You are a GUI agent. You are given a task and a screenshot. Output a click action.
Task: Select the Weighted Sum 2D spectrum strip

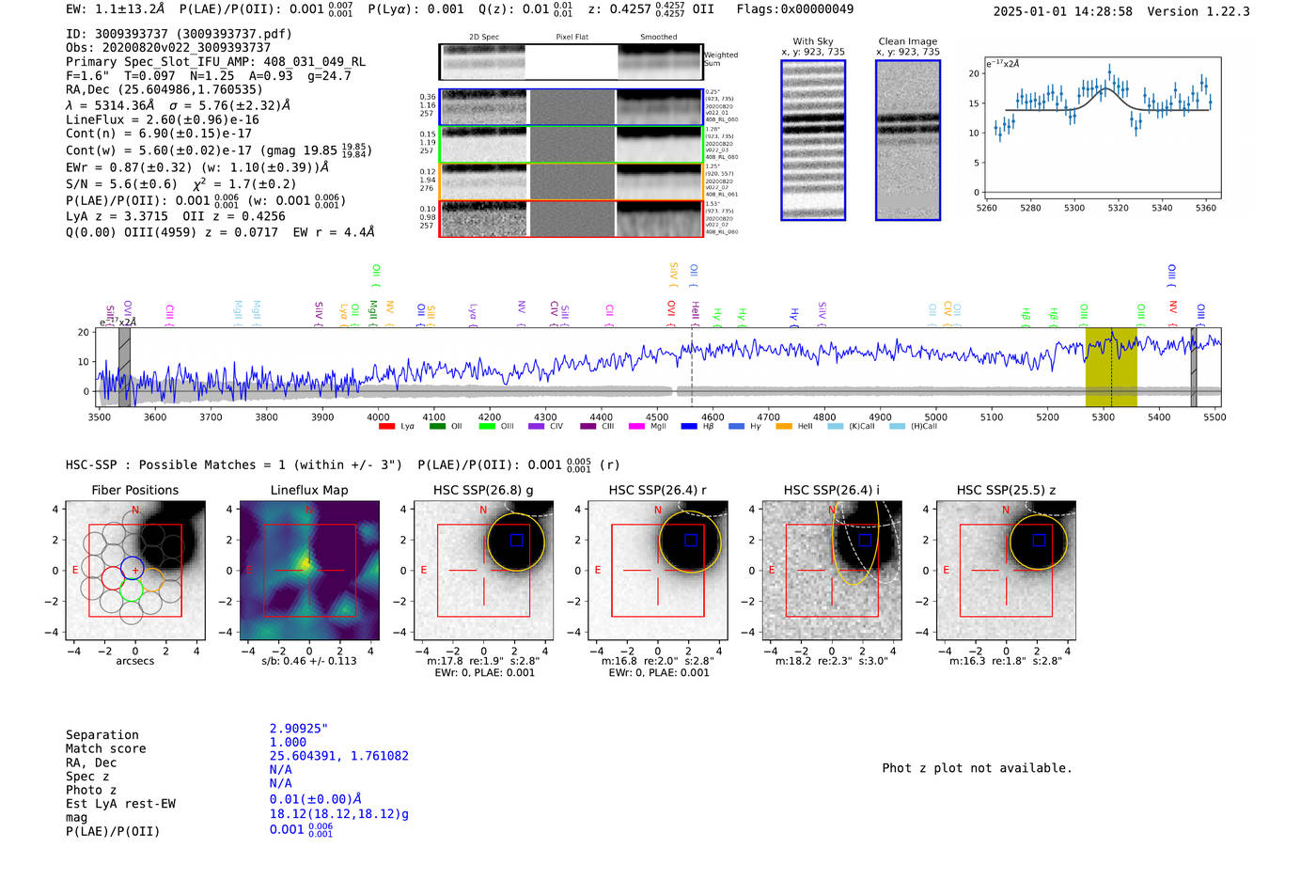571,62
